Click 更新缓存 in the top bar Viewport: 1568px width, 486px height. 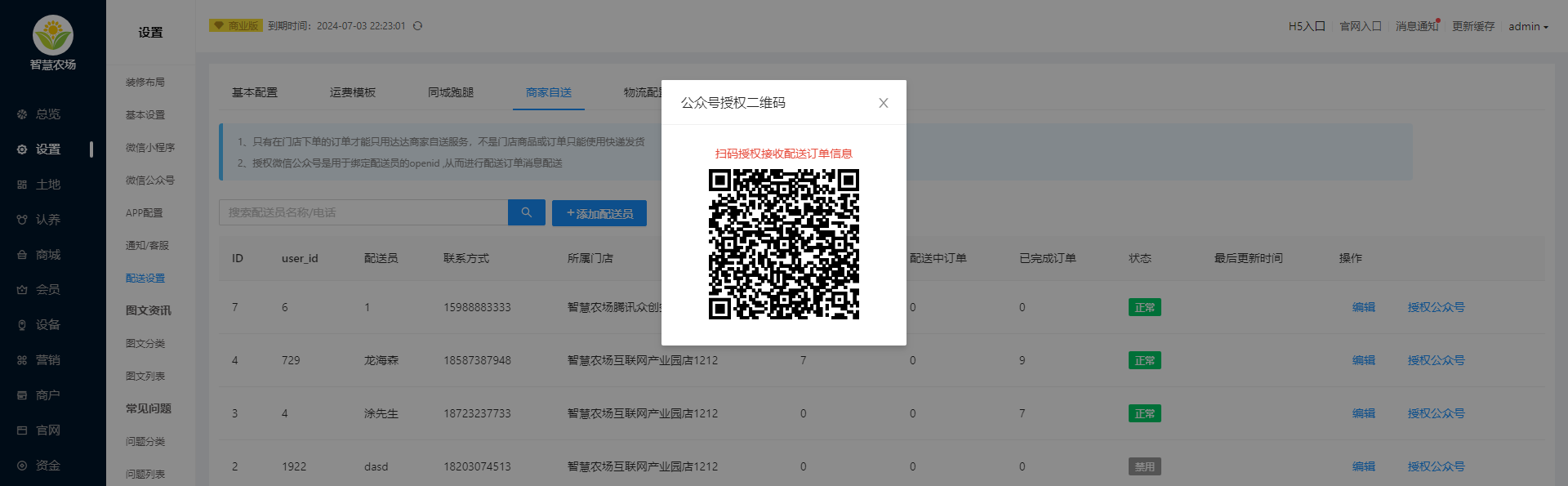pos(1473,27)
